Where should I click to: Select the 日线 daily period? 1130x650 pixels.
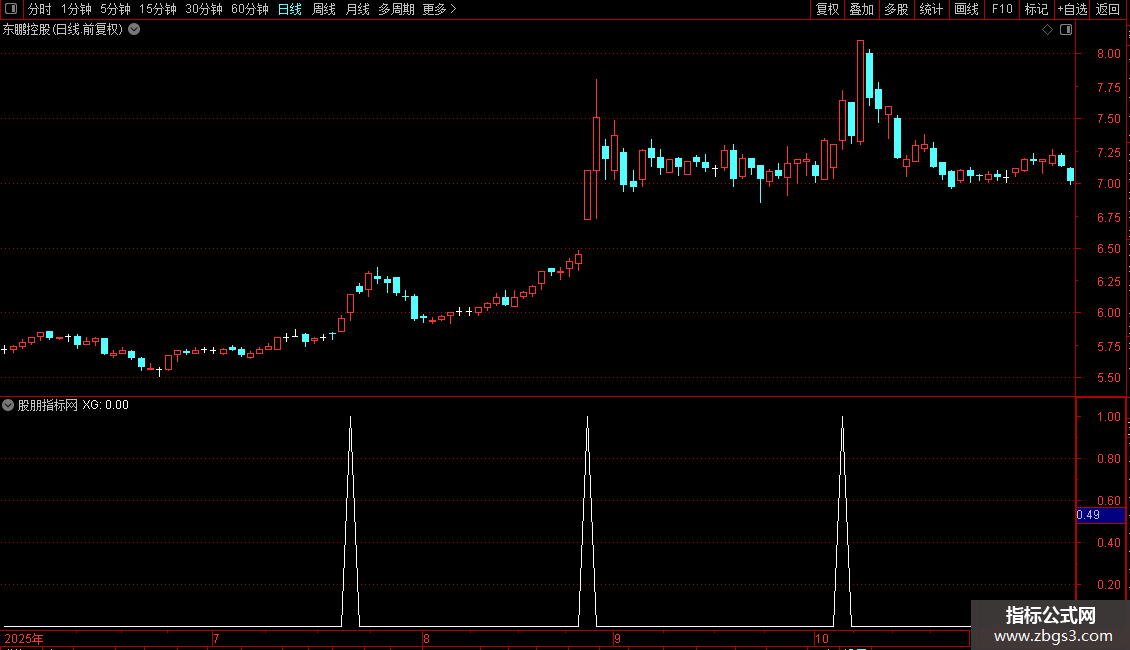(290, 9)
